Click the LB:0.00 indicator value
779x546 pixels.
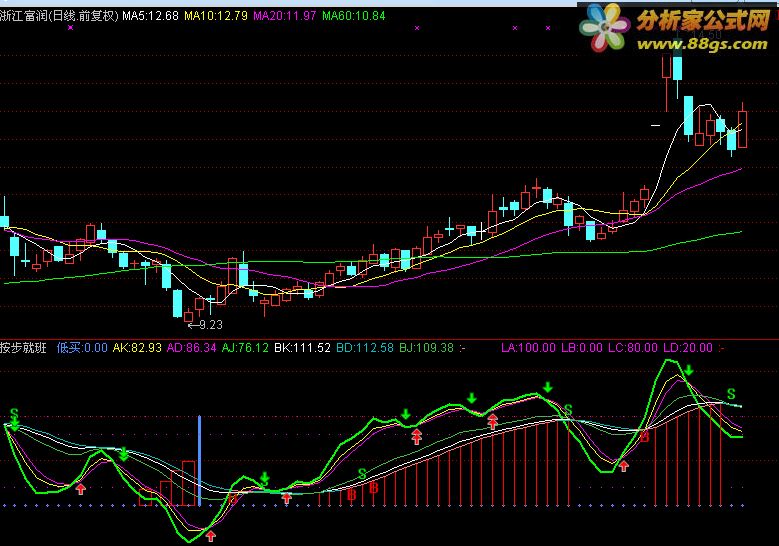pos(582,348)
